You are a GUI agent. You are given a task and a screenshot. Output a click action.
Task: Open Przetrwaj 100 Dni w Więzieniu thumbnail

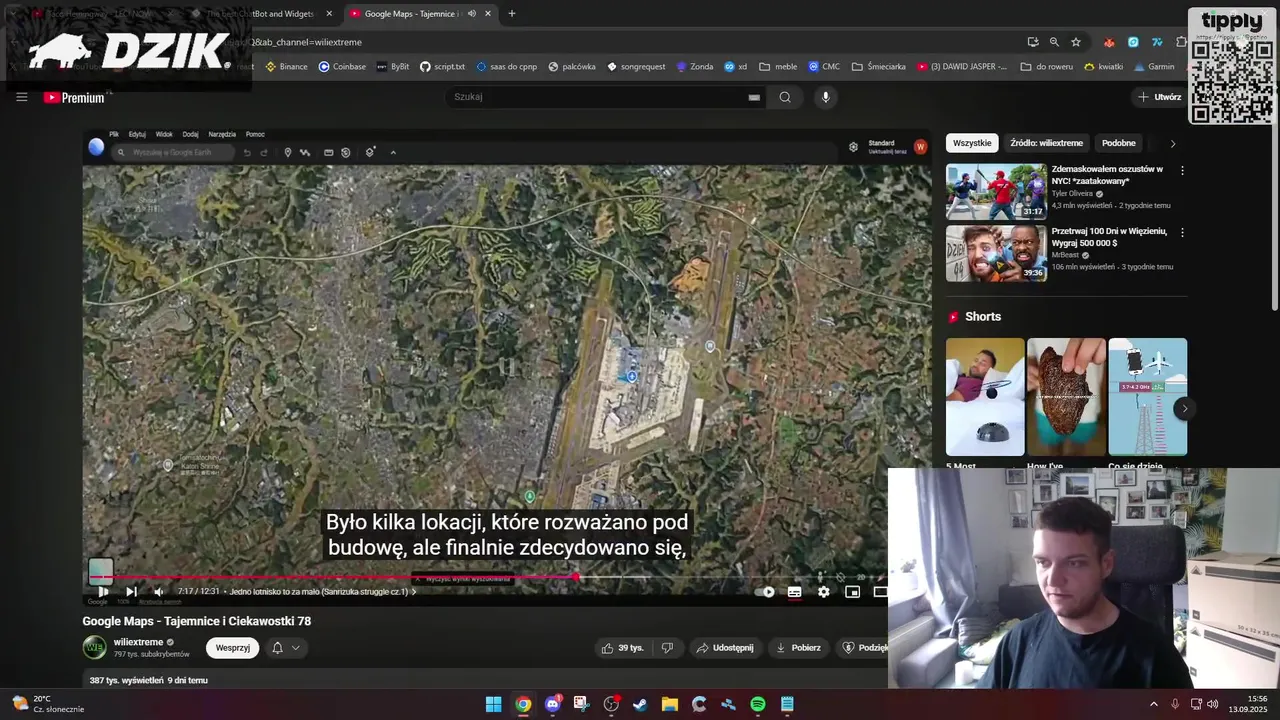coord(996,253)
